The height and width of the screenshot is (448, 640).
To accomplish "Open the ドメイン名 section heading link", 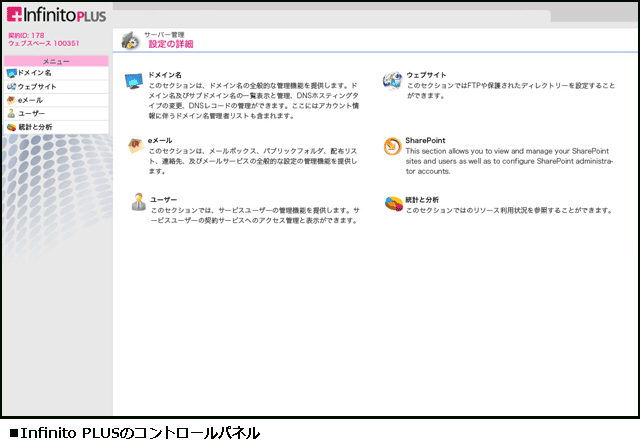I will 165,75.
